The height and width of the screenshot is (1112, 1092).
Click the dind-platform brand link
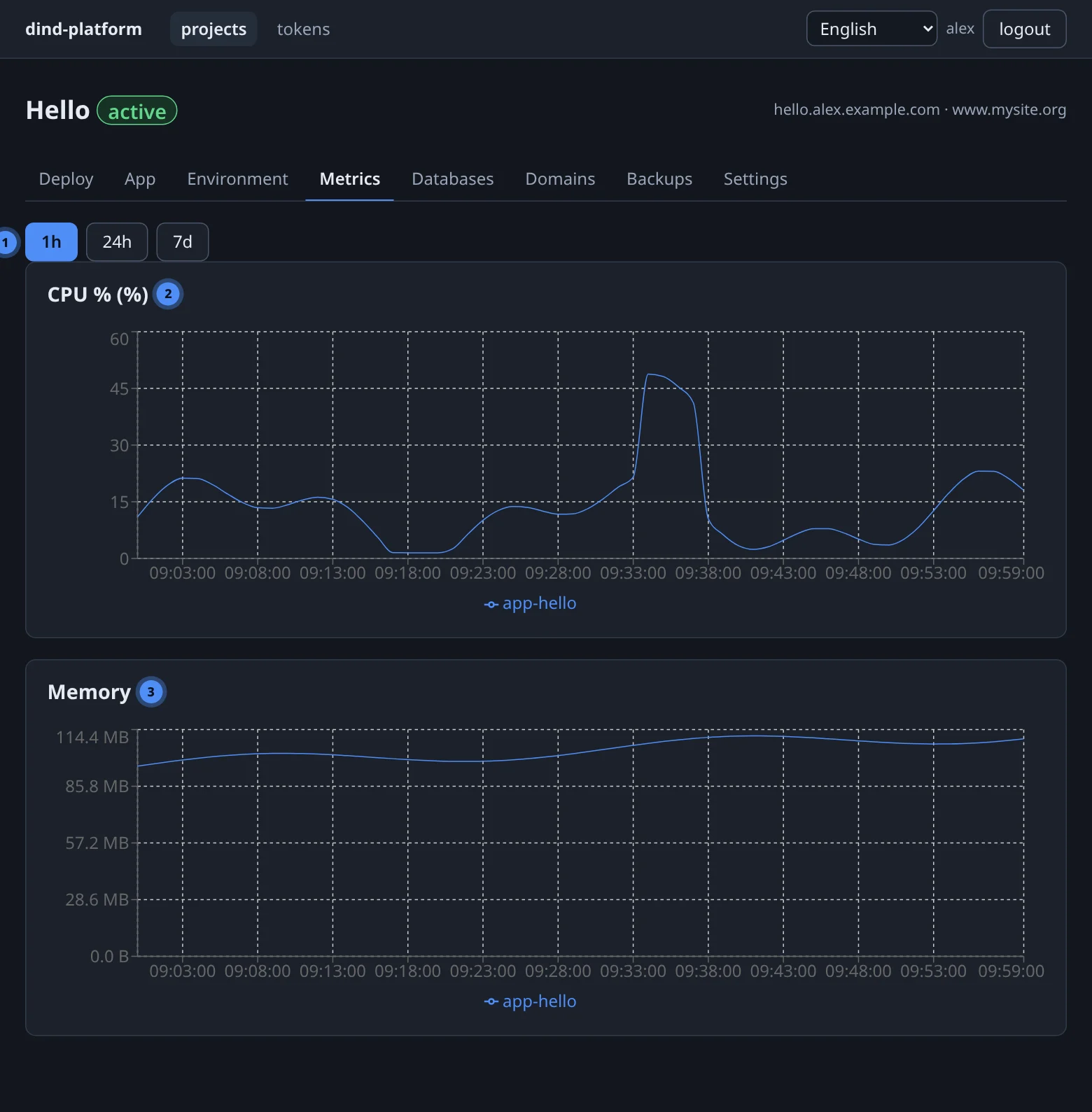coord(83,29)
